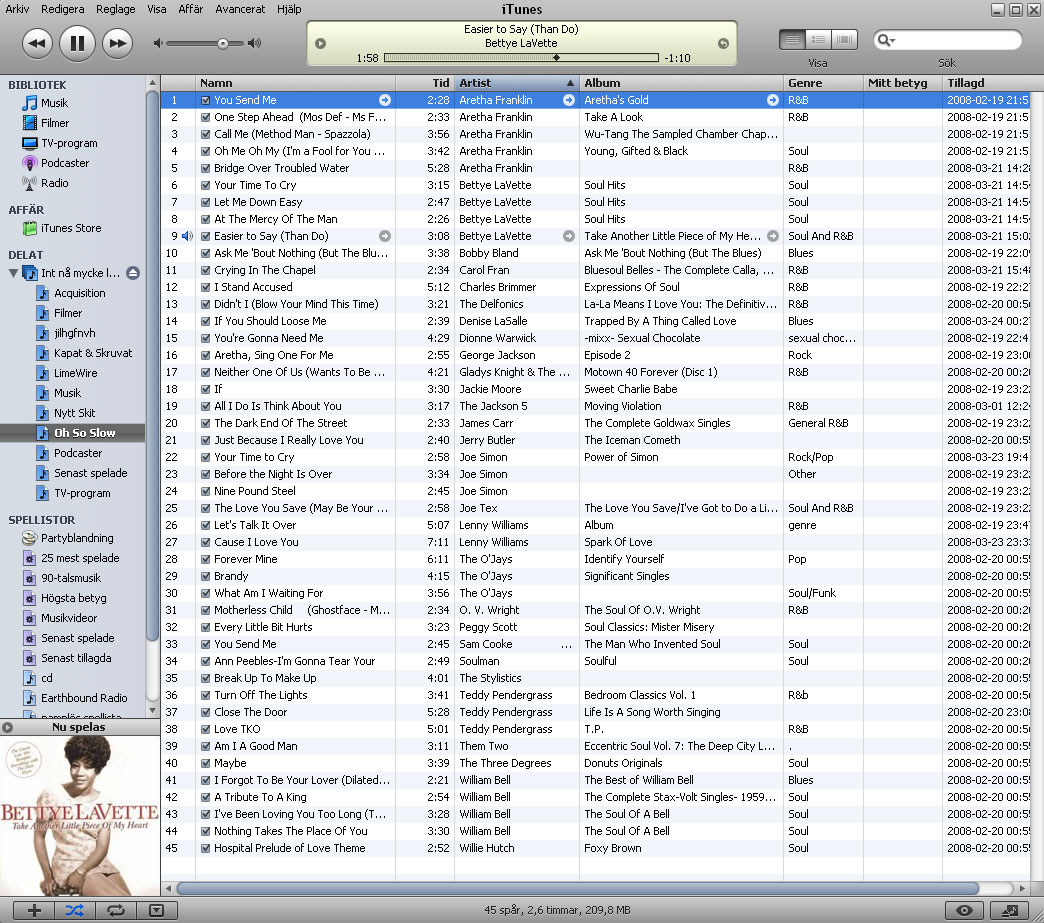This screenshot has width=1044, height=923.
Task: Select track Nothing Takes The Place Of You
Action: pos(290,831)
